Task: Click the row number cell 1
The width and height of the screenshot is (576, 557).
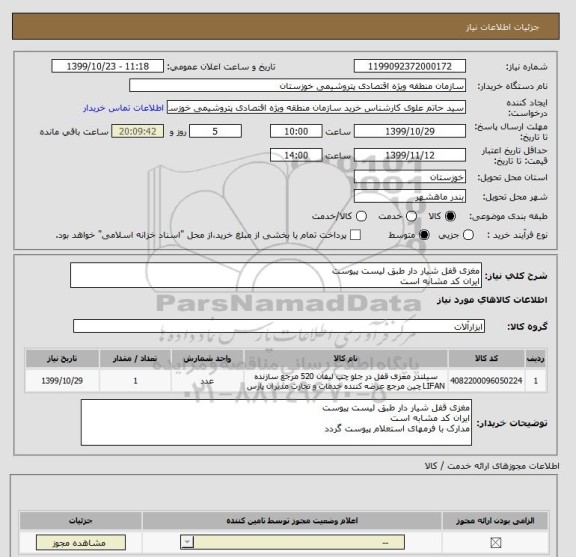Action: pos(536,381)
